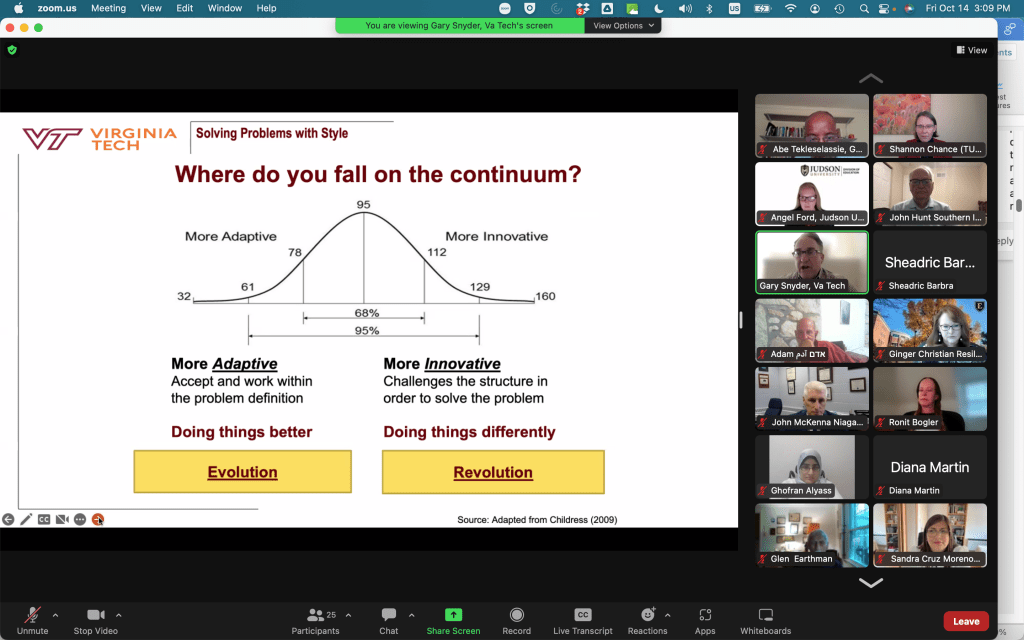The width and height of the screenshot is (1024, 640).
Task: Toggle Live Transcript captions
Action: [x=582, y=615]
